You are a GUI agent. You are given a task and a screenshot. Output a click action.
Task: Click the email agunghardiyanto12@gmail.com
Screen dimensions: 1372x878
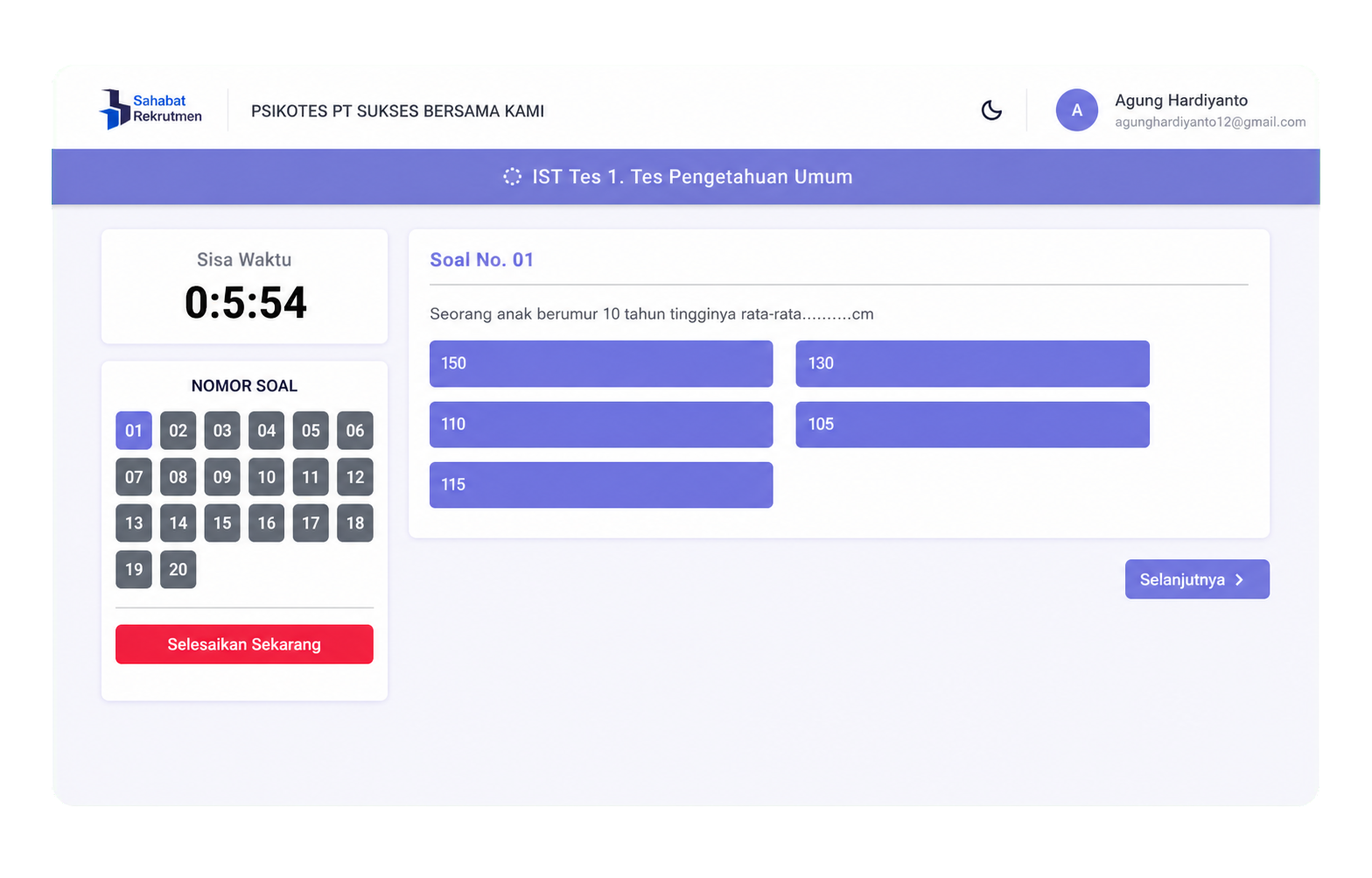1210,123
